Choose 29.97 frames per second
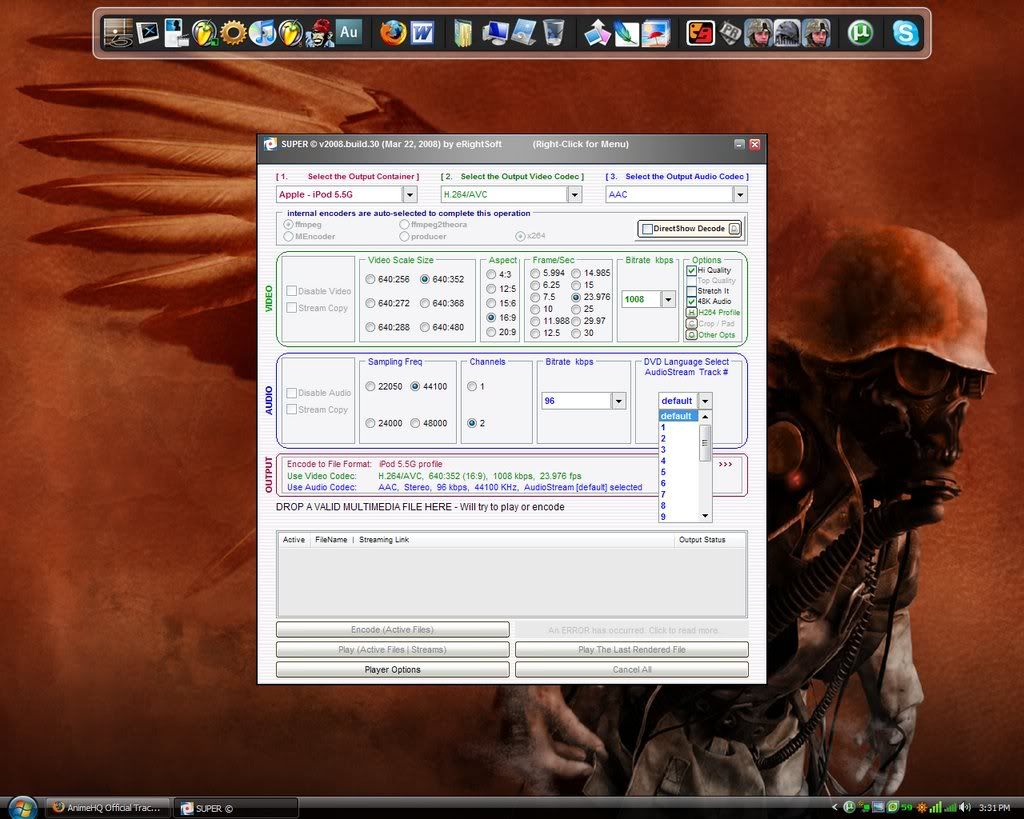Image resolution: width=1024 pixels, height=819 pixels. pyautogui.click(x=576, y=321)
